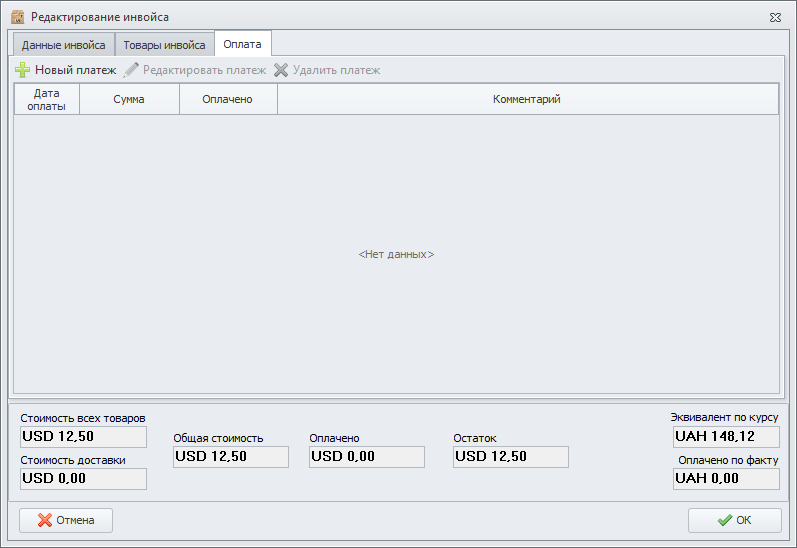Click the Стоимость всех товаров field
This screenshot has width=797, height=548.
[x=83, y=437]
